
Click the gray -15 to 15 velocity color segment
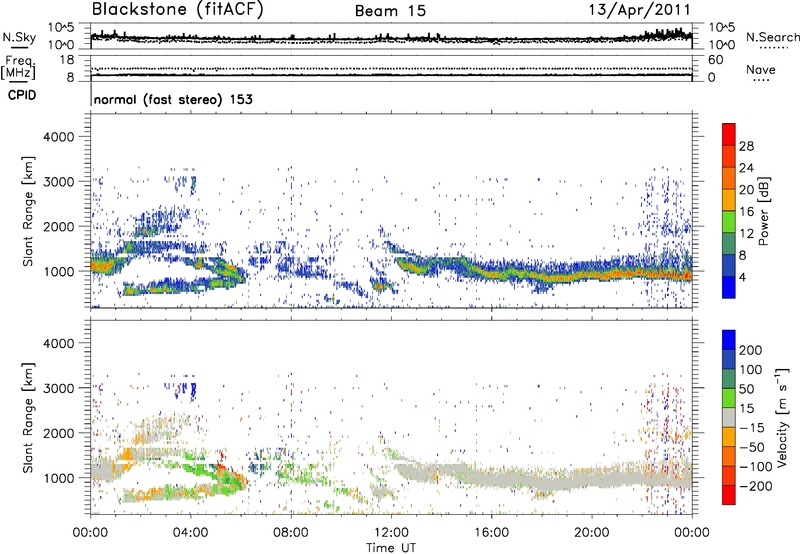pyautogui.click(x=729, y=418)
